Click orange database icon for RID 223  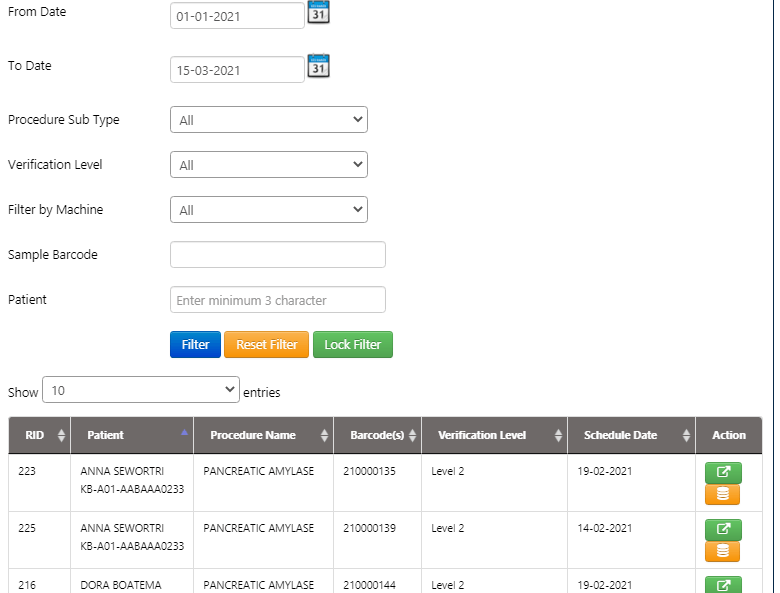point(723,494)
